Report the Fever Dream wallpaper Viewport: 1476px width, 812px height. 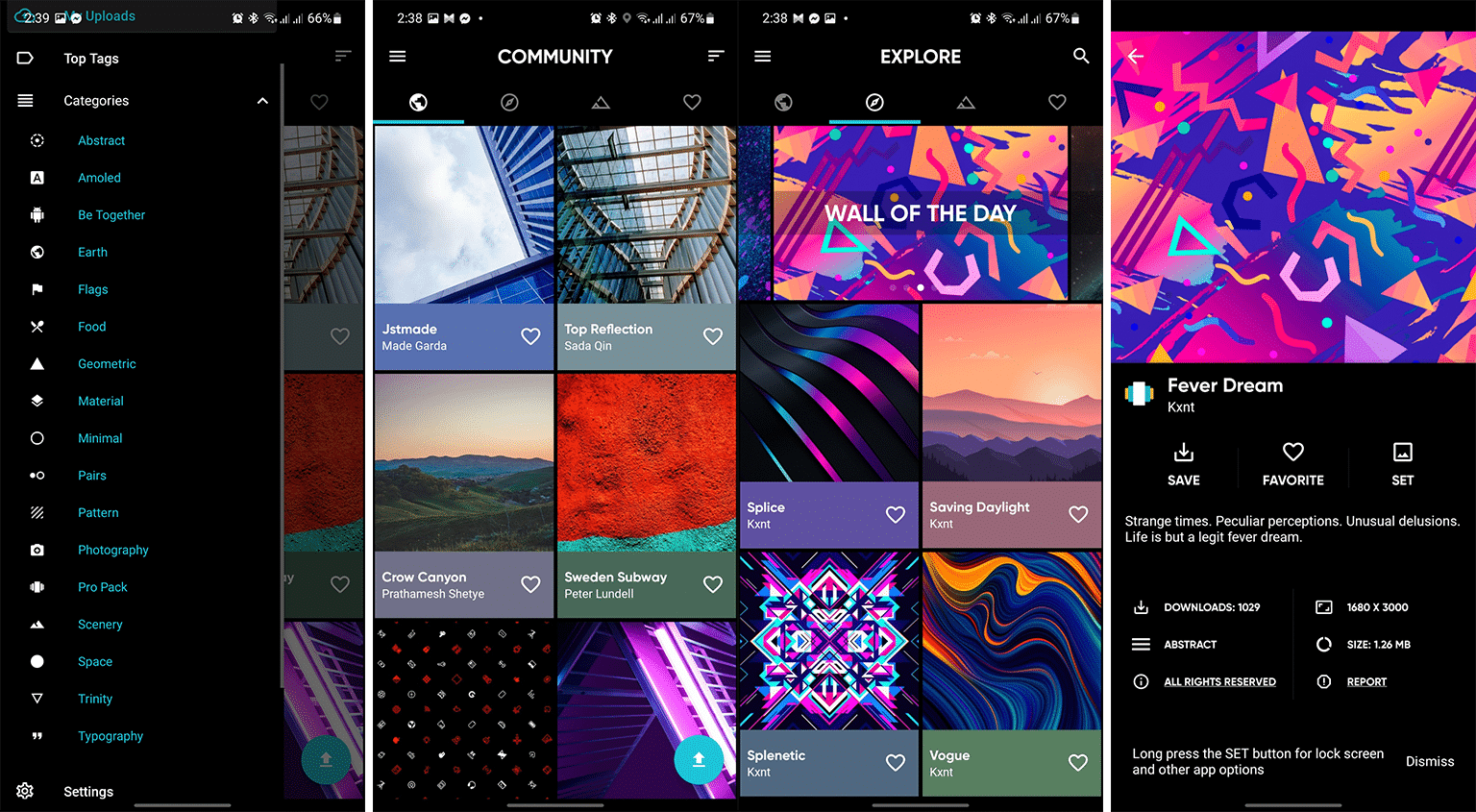point(1366,682)
